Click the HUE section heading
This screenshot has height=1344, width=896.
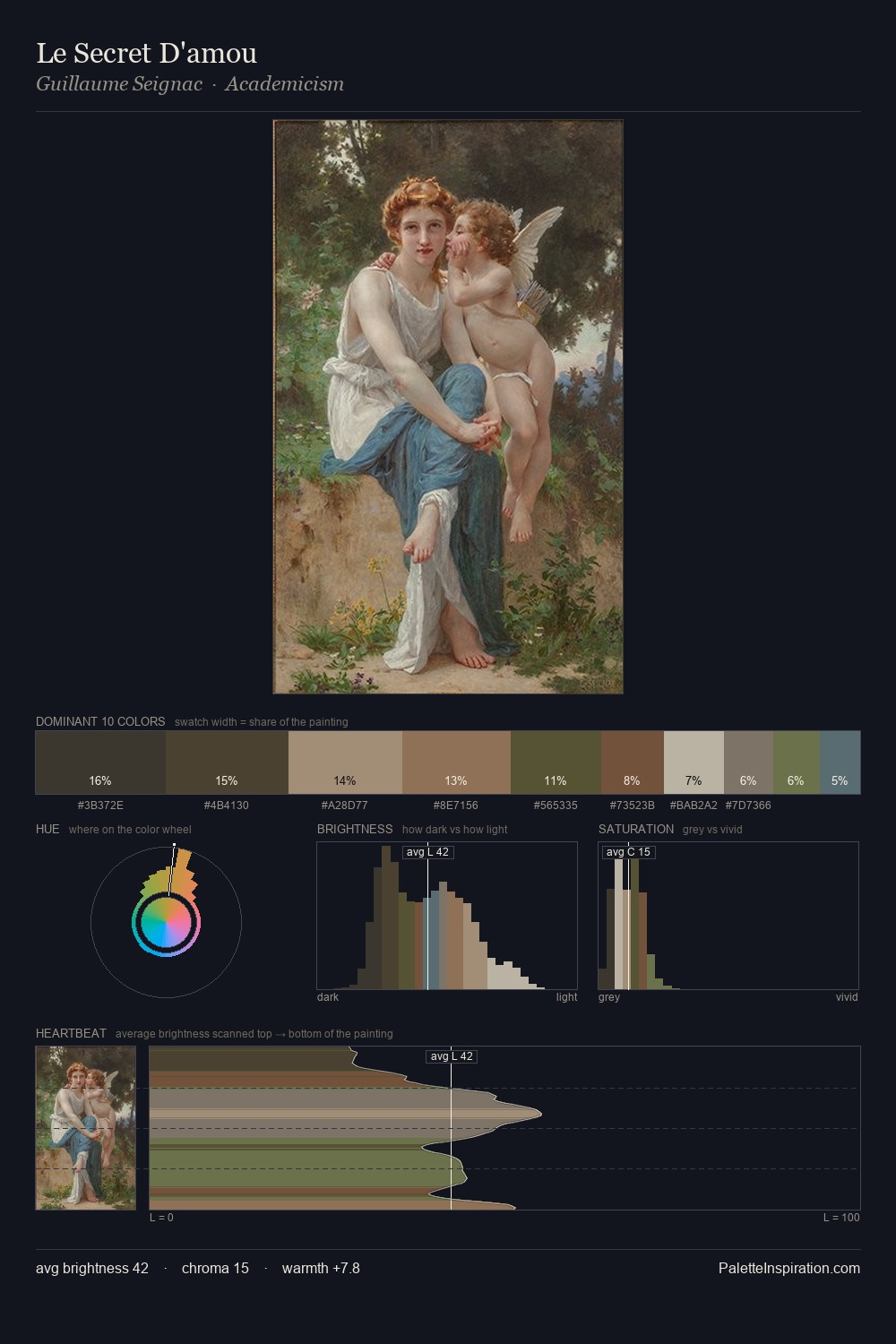pyautogui.click(x=47, y=829)
